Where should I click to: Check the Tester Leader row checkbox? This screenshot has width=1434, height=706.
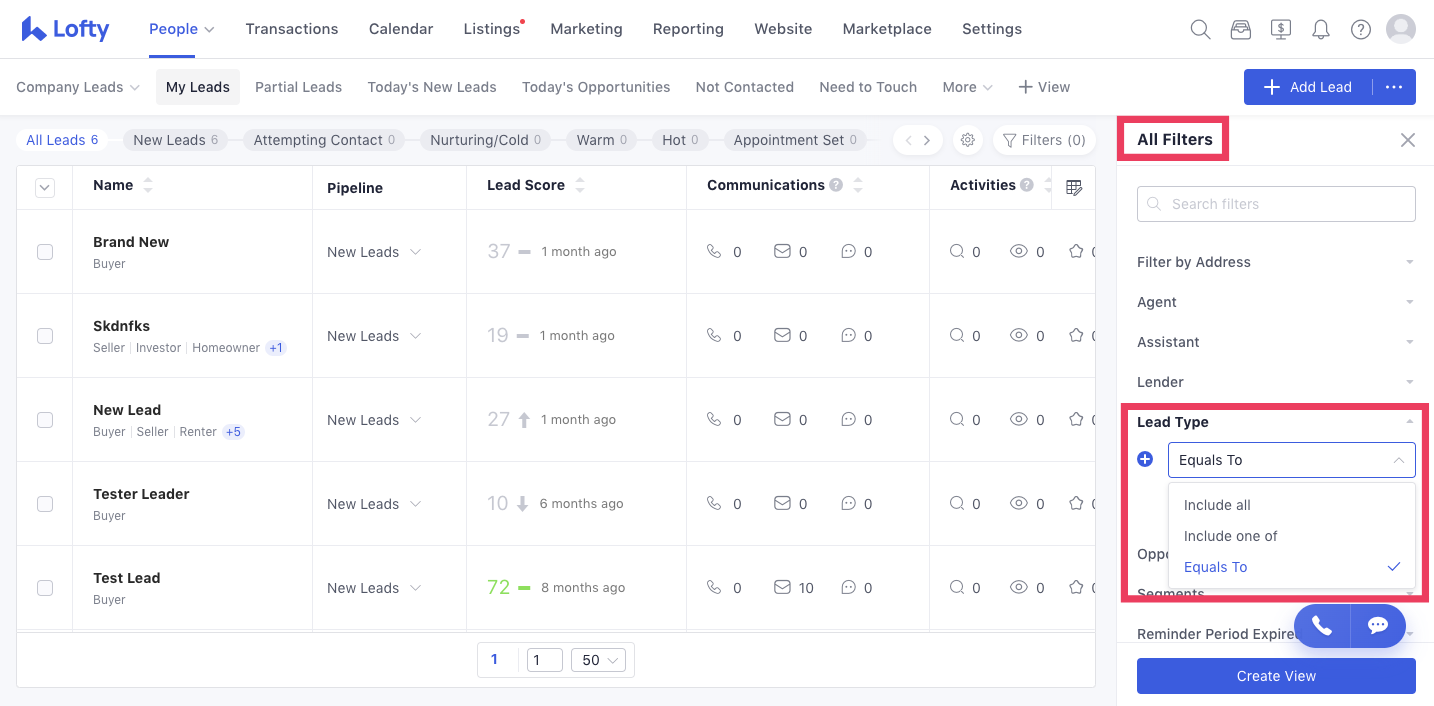click(45, 504)
